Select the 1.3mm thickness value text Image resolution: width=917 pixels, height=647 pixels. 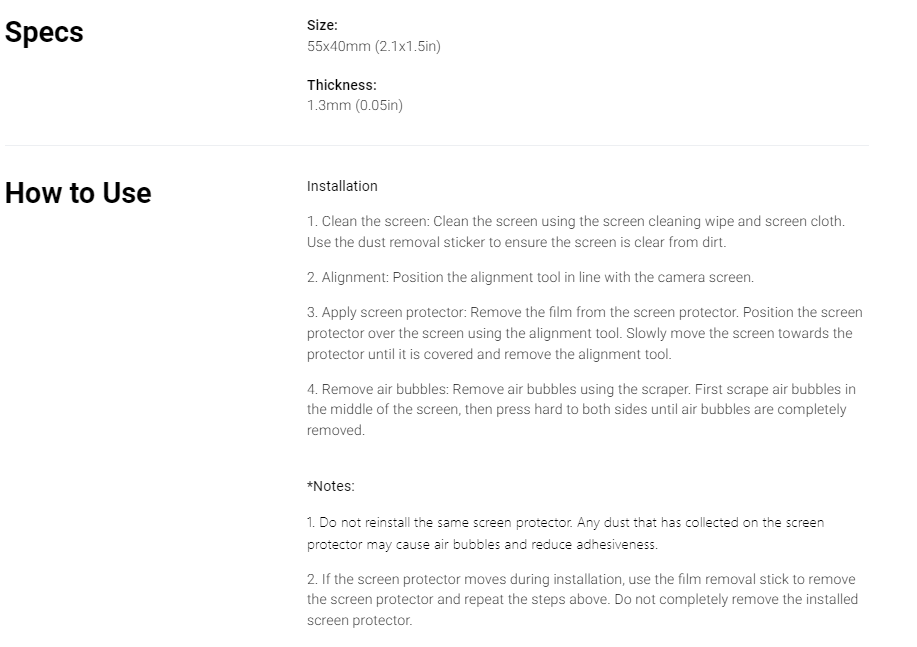pos(354,105)
